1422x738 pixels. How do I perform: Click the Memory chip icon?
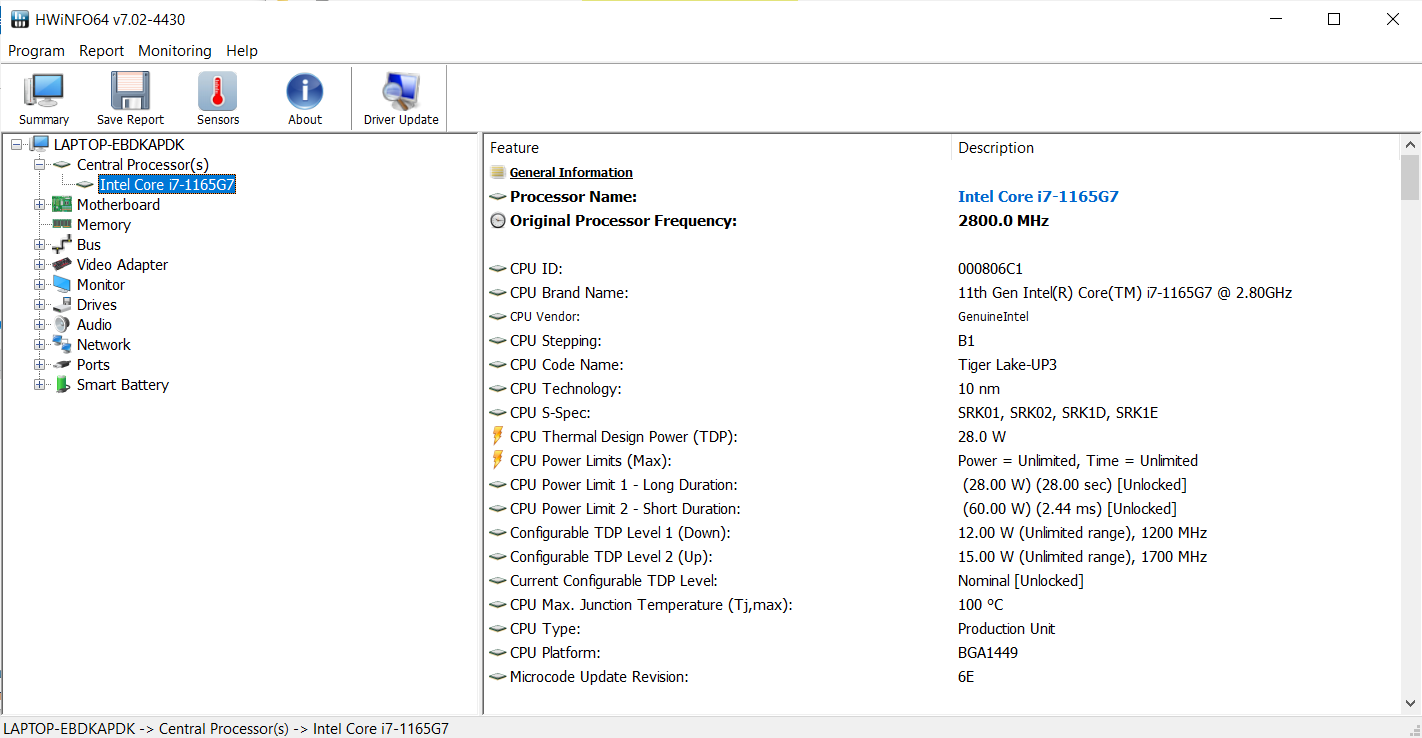[x=63, y=225]
